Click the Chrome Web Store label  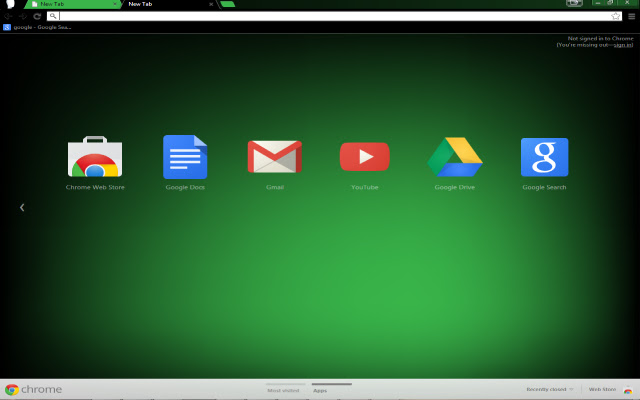click(x=95, y=187)
